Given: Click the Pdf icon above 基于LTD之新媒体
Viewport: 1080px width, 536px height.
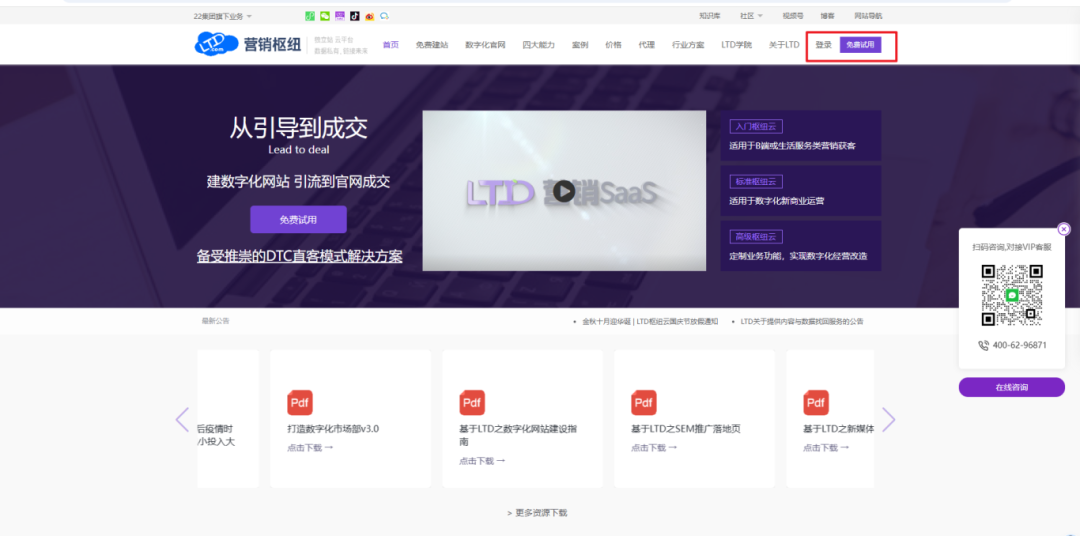Looking at the screenshot, I should tap(816, 402).
